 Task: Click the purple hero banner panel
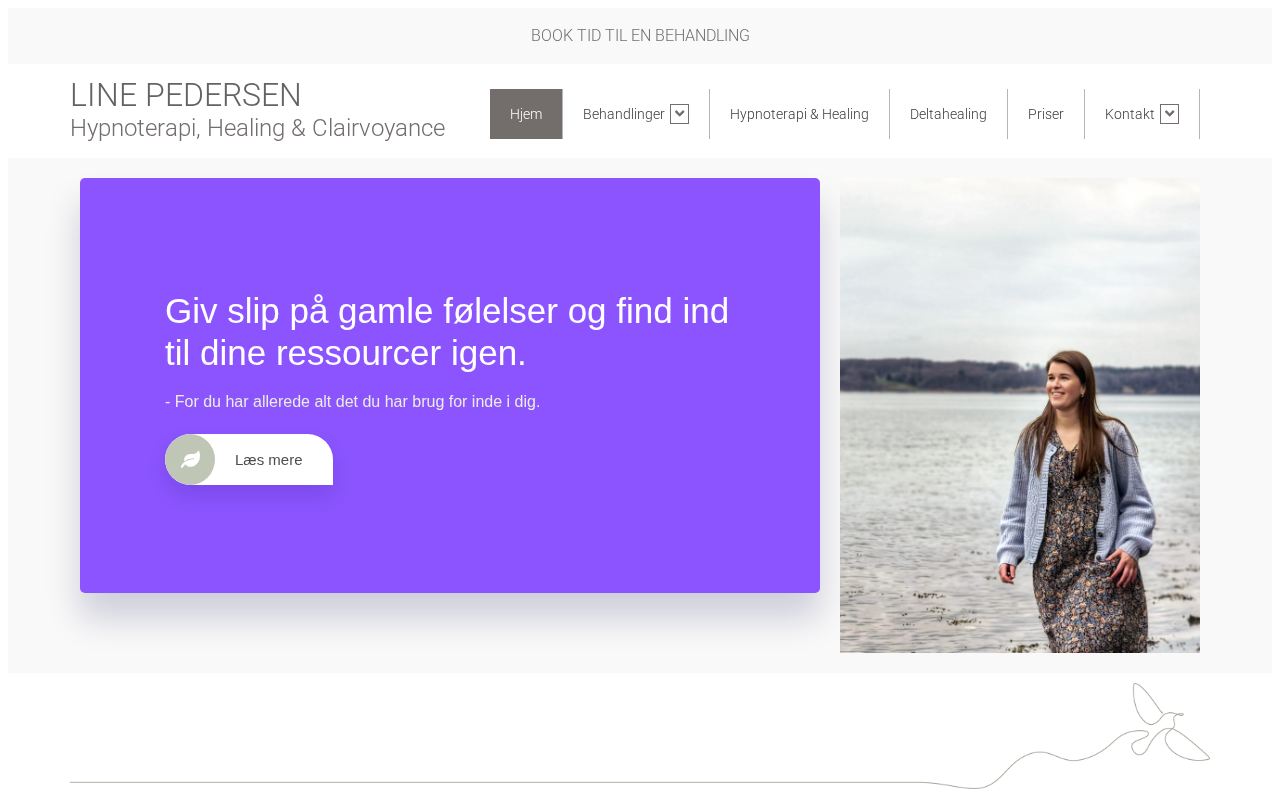(450, 385)
